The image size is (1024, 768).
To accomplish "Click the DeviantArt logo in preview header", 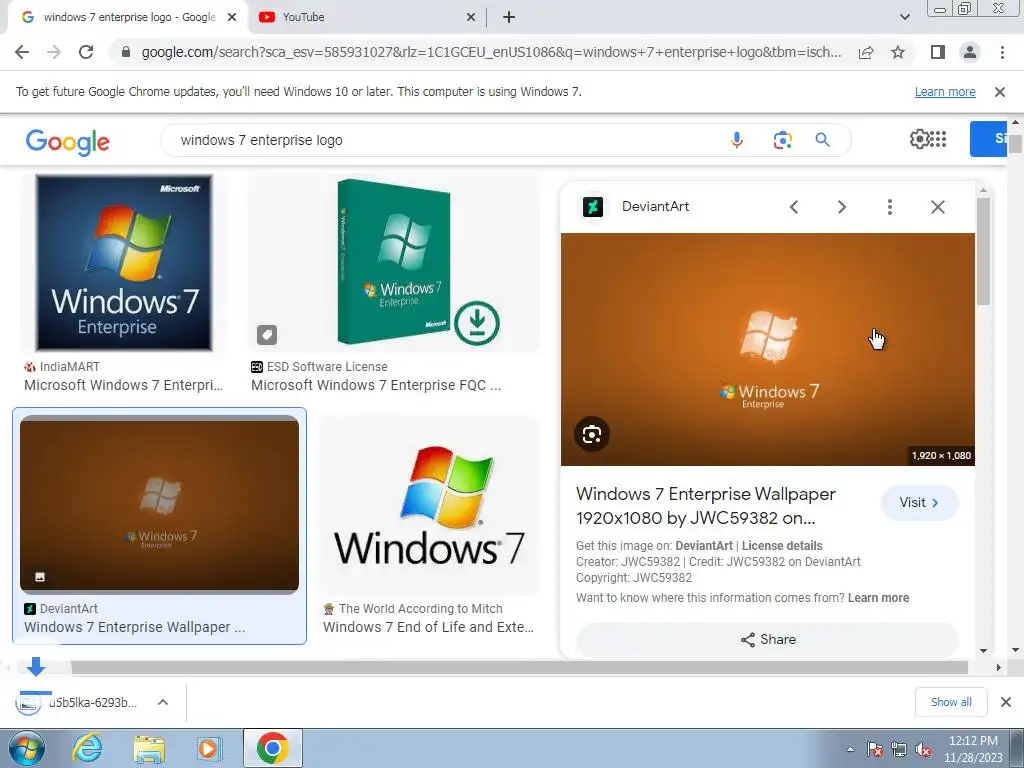I will [x=593, y=207].
